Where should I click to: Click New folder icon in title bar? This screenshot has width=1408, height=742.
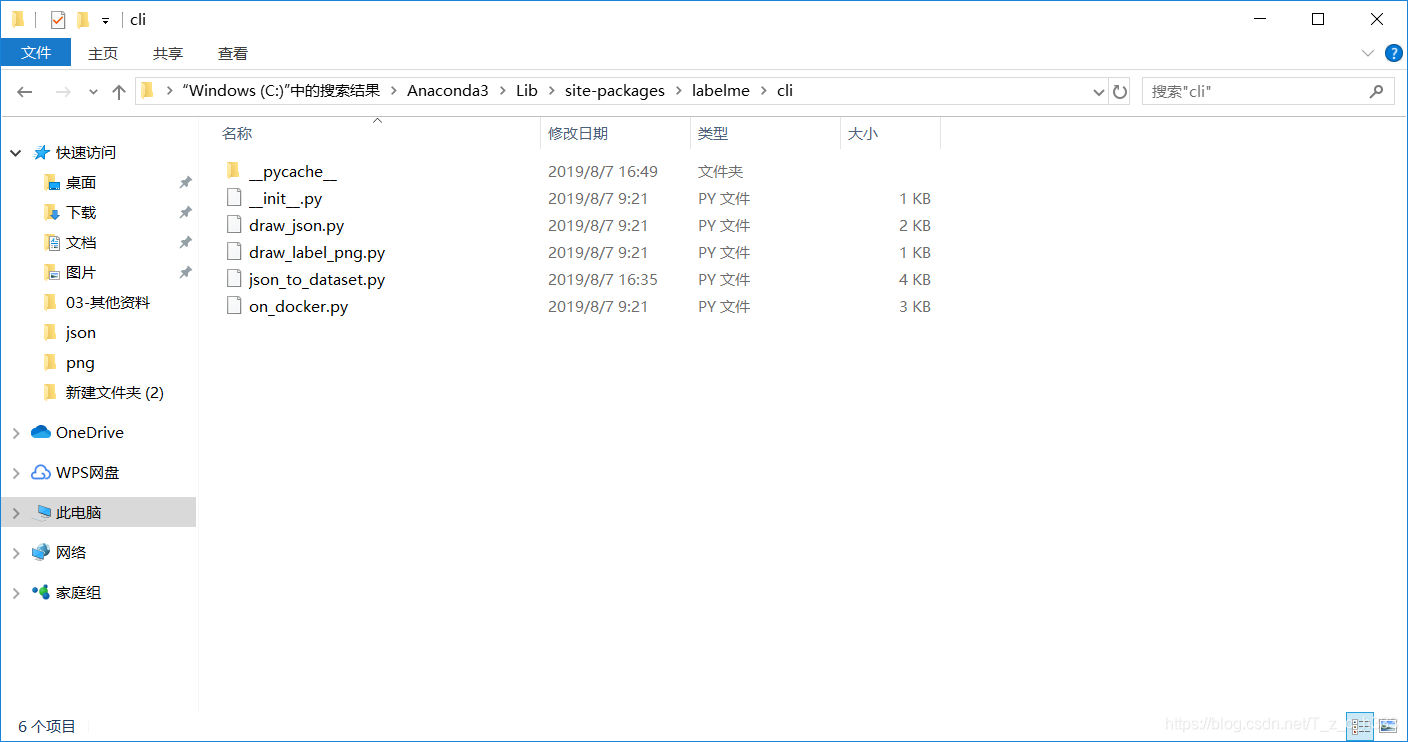tap(83, 19)
